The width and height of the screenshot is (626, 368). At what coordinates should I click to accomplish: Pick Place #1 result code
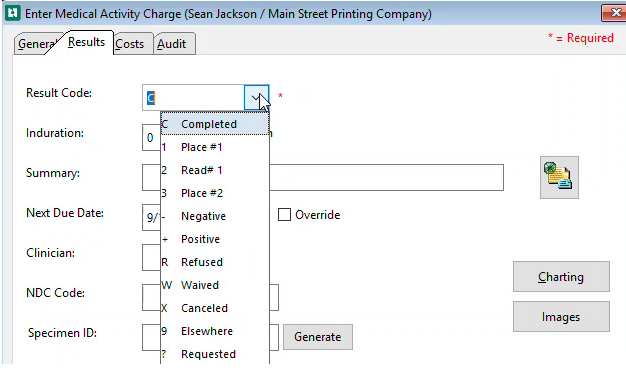tap(215, 147)
